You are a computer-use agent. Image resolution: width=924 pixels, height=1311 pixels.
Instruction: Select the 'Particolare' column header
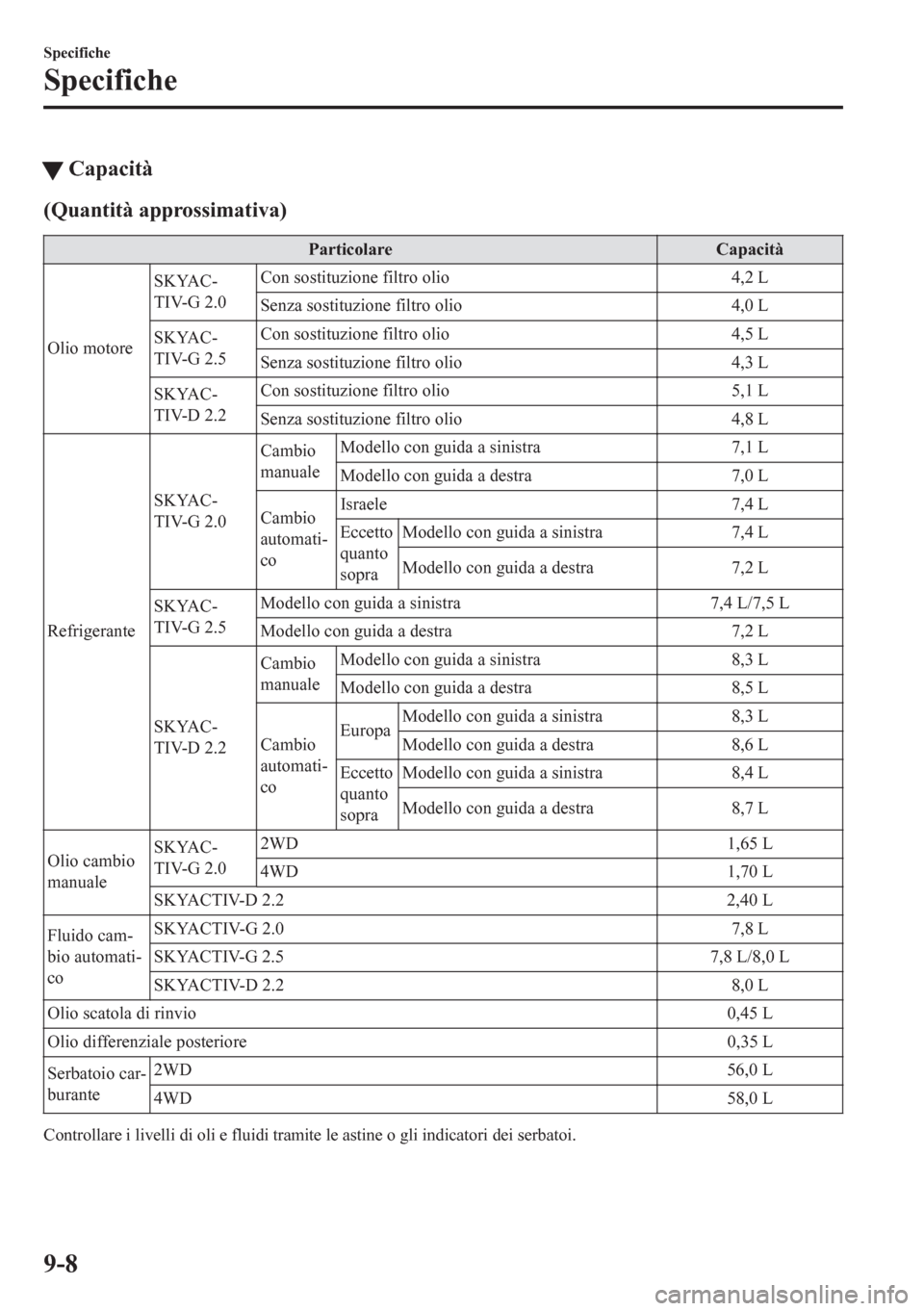350,250
